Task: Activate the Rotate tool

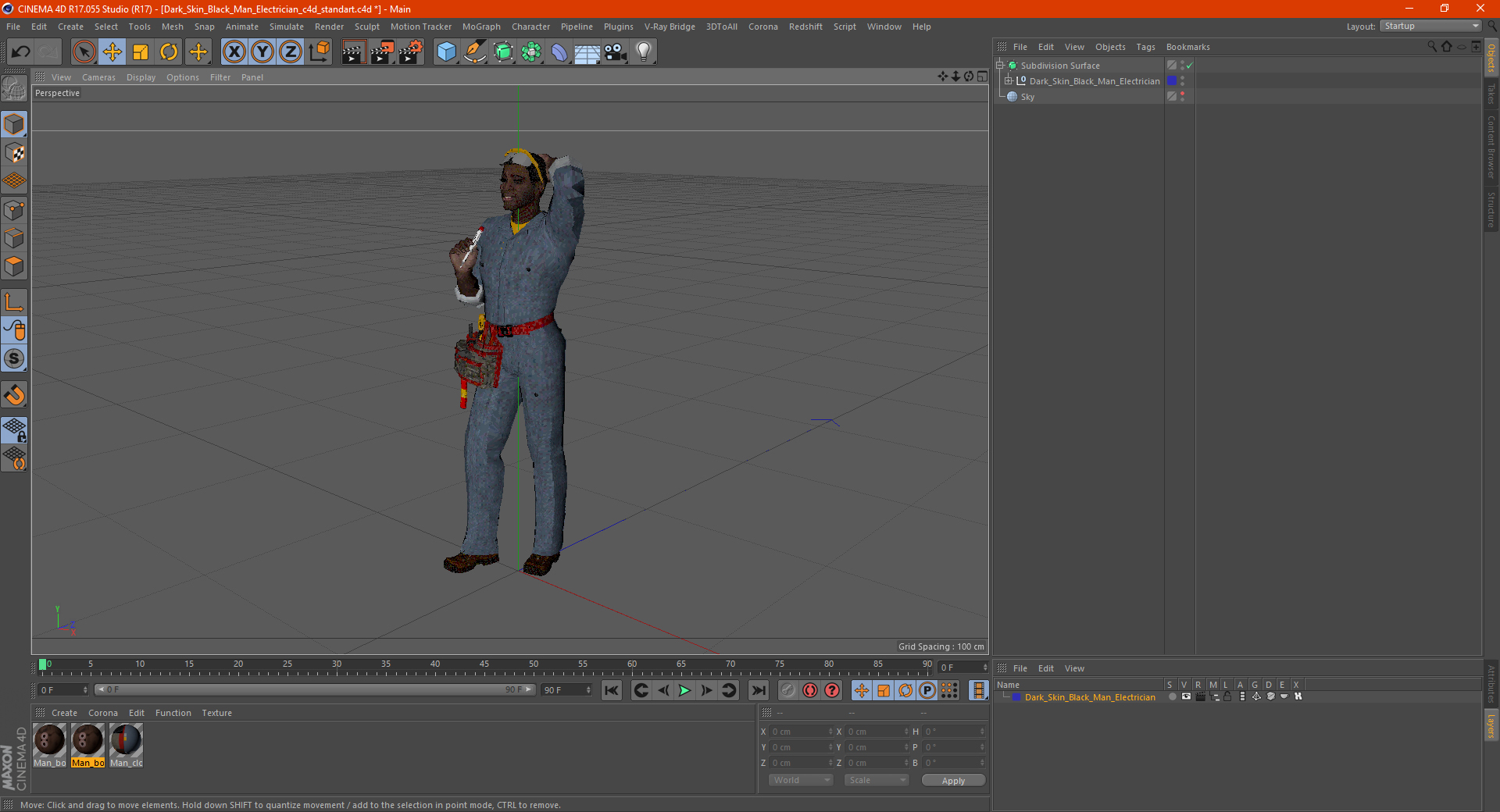Action: click(169, 52)
